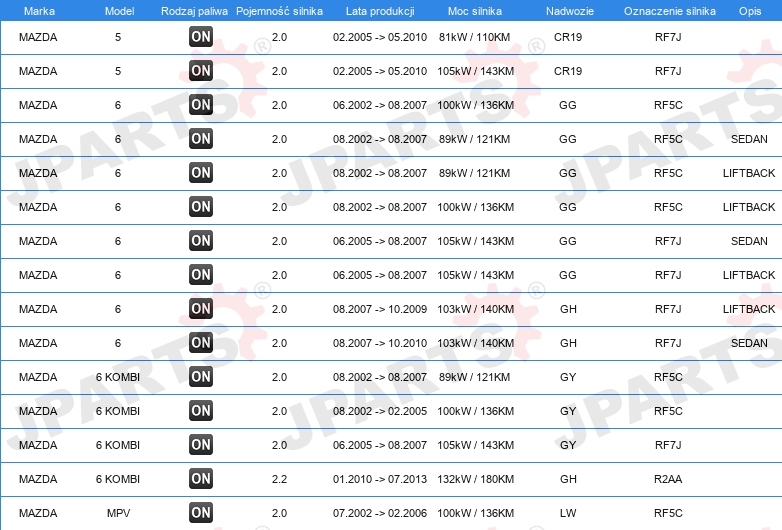The image size is (782, 530).
Task: Select the 08.2007 -> 10.2010 production years cell
Action: (x=380, y=343)
